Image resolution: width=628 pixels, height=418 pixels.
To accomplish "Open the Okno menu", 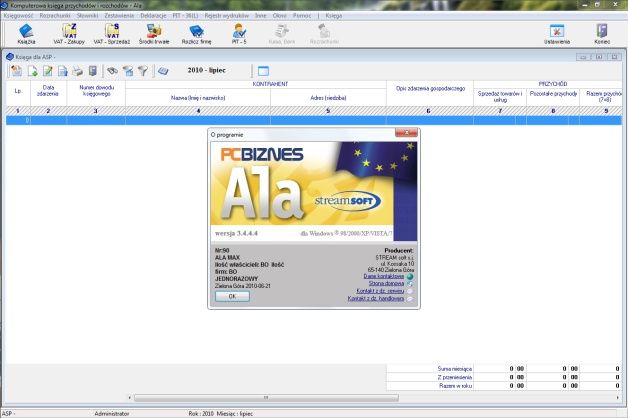I will [x=280, y=16].
